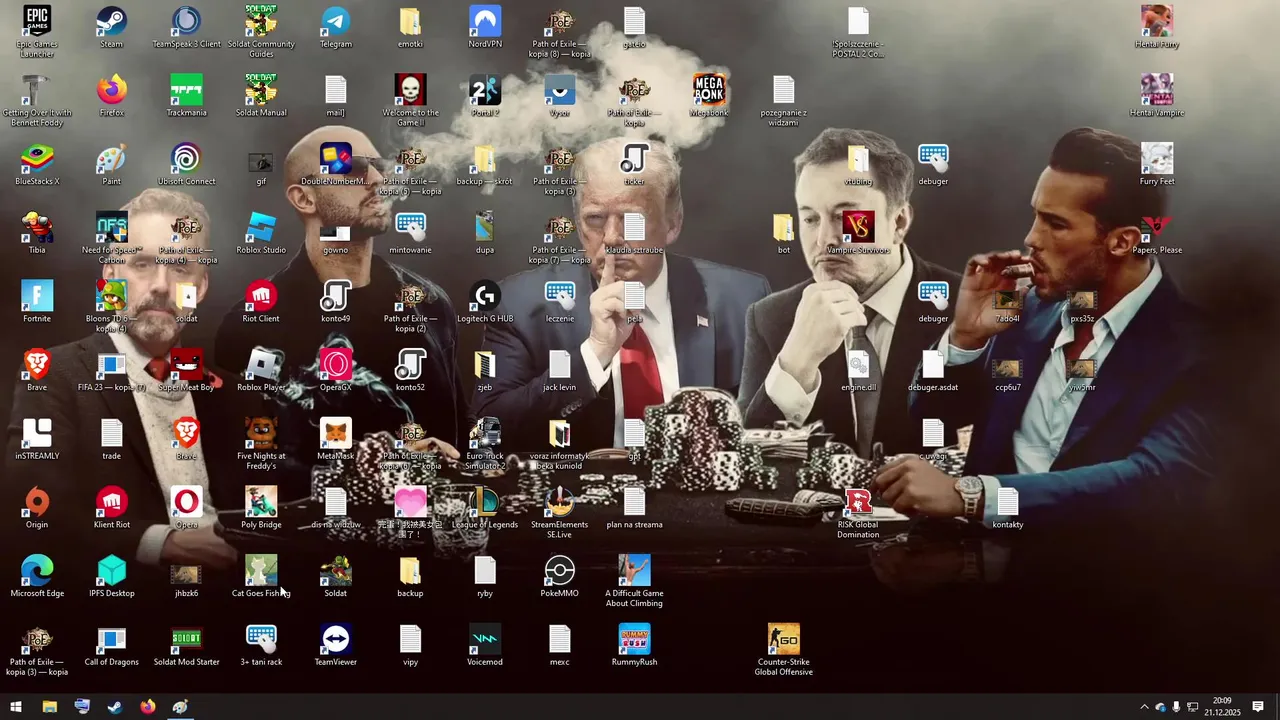Click the Megabonk game icon
Image resolution: width=1280 pixels, height=720 pixels.
[709, 96]
